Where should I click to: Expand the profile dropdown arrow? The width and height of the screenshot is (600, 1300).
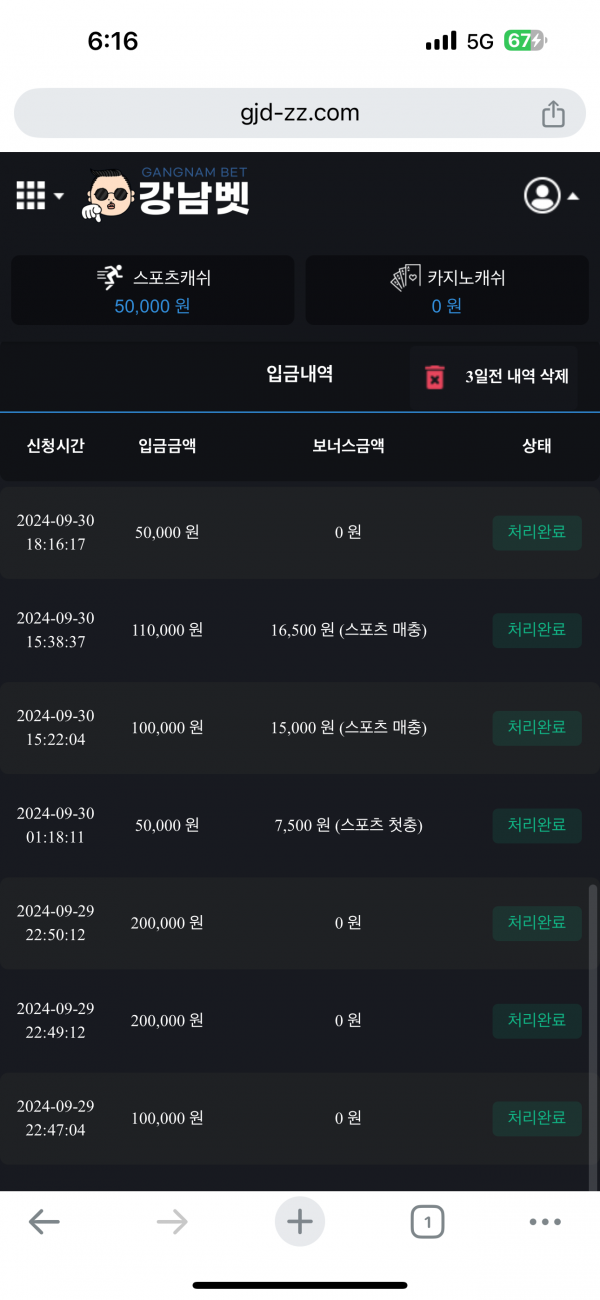click(573, 197)
